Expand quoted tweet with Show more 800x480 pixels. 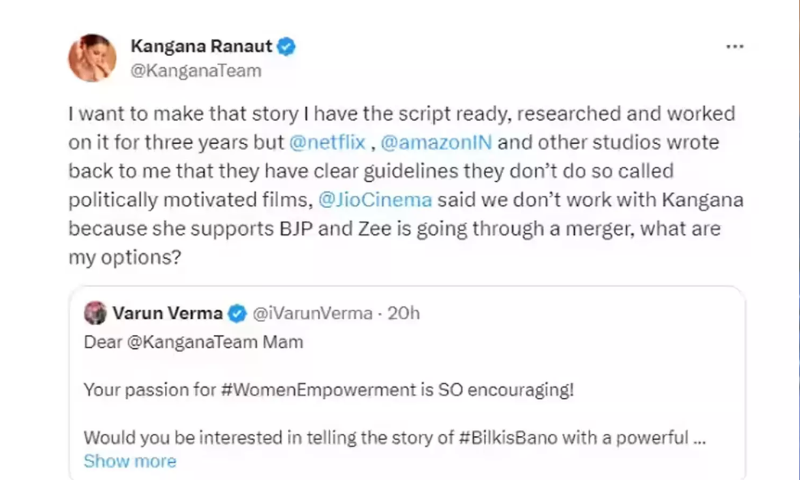[130, 461]
